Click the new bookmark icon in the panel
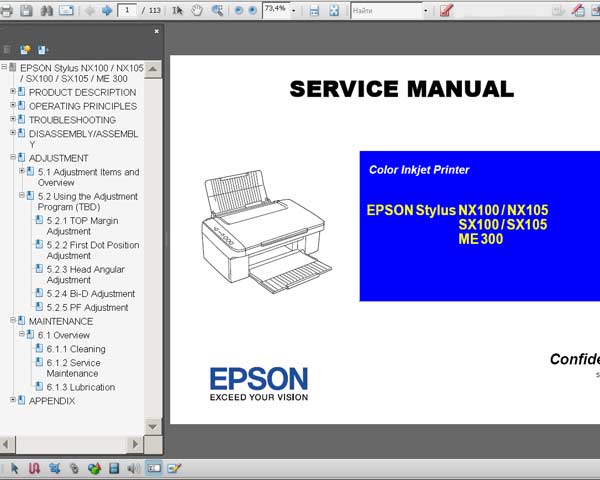The image size is (600, 480). coord(25,50)
